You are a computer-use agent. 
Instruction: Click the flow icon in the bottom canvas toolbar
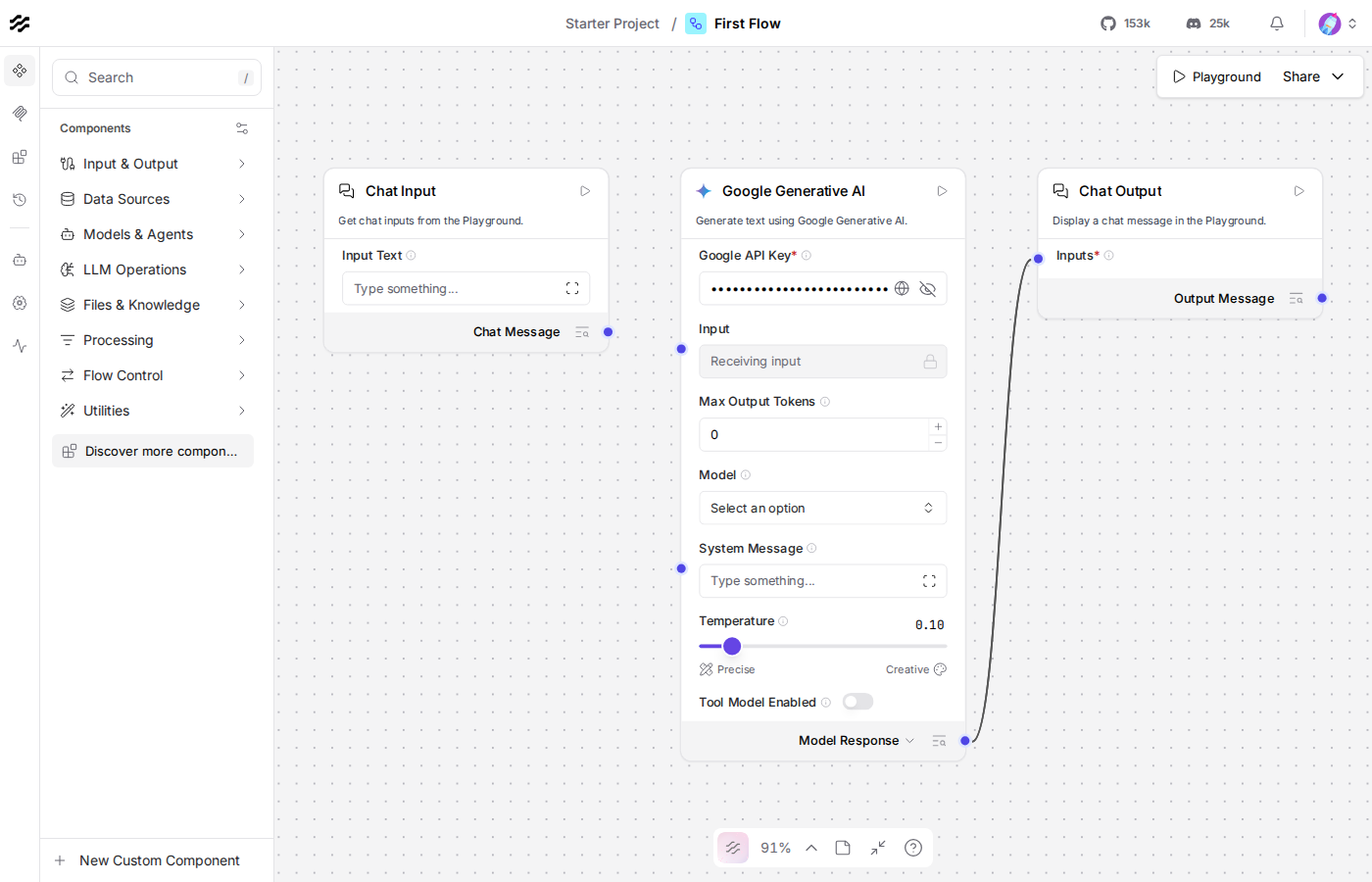click(733, 848)
